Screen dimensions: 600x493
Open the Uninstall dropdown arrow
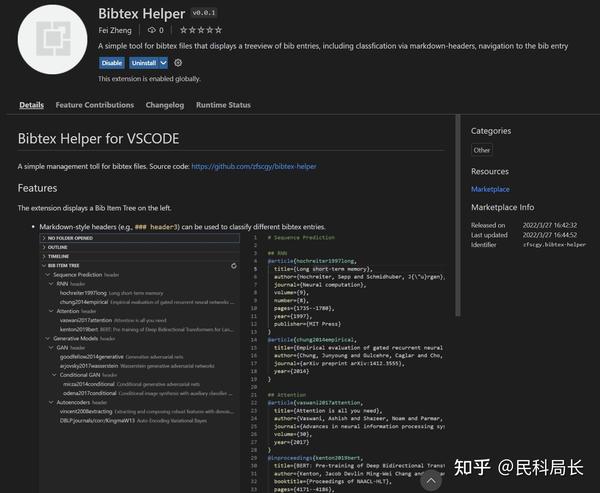[163, 63]
